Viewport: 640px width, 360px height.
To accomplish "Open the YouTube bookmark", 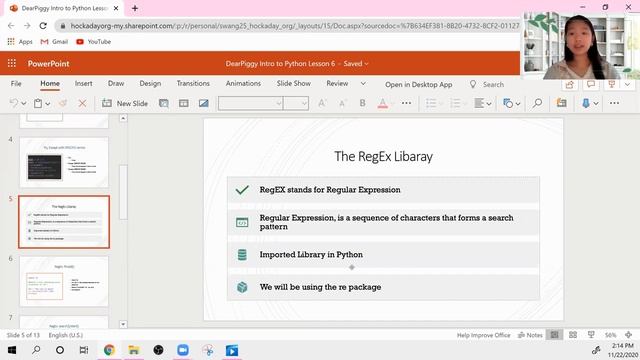I will point(93,42).
